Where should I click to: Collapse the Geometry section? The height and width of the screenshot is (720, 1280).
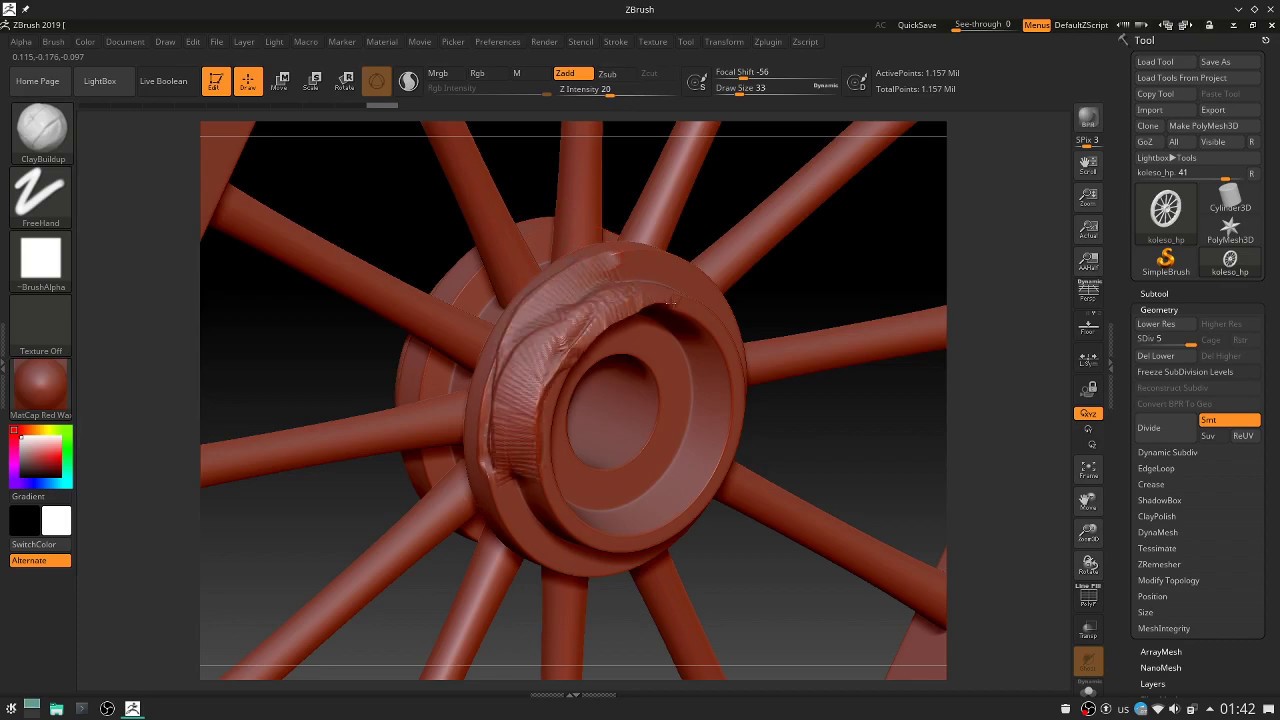(1159, 310)
